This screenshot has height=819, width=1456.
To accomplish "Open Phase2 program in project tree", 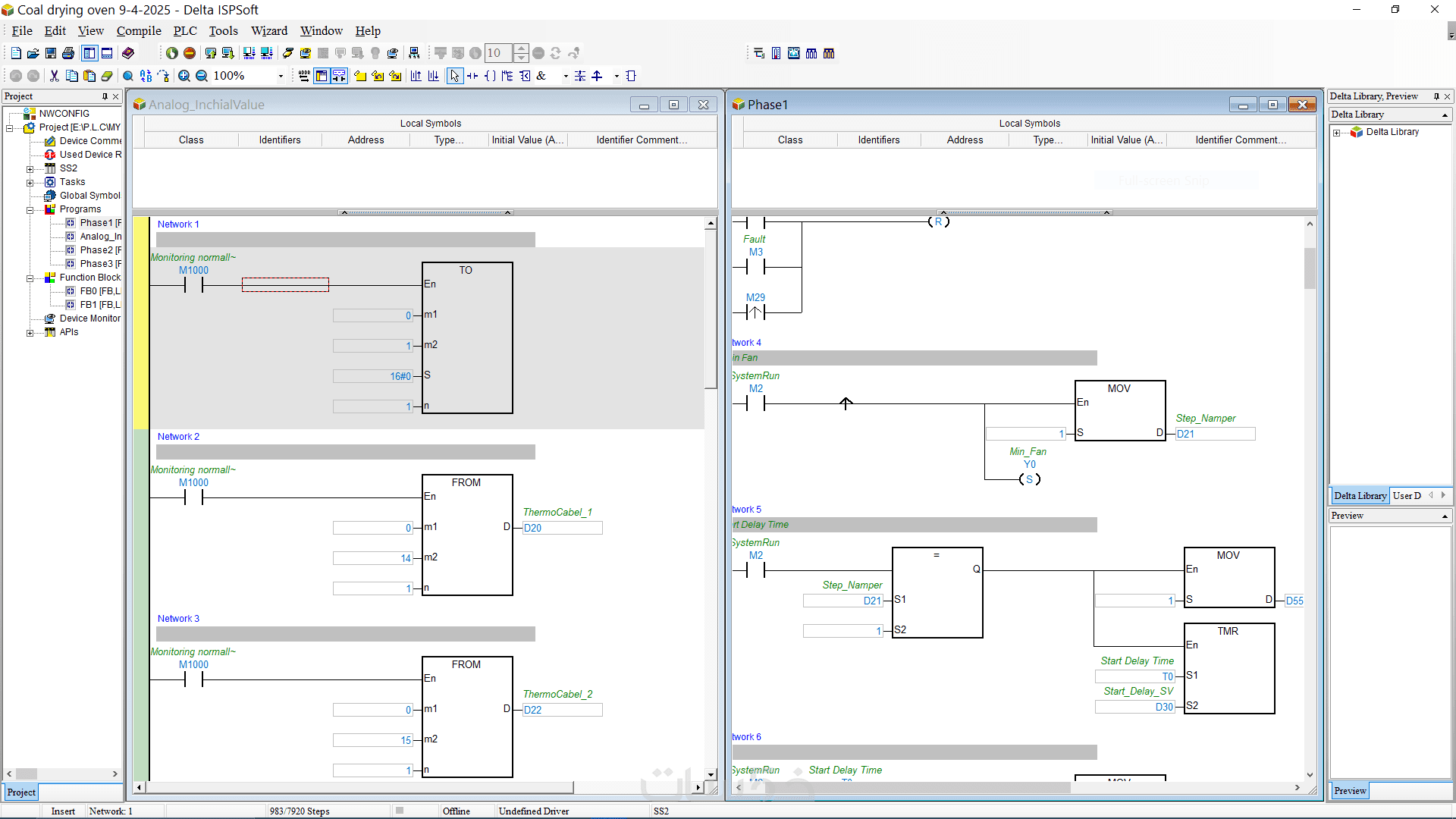I will (x=96, y=250).
